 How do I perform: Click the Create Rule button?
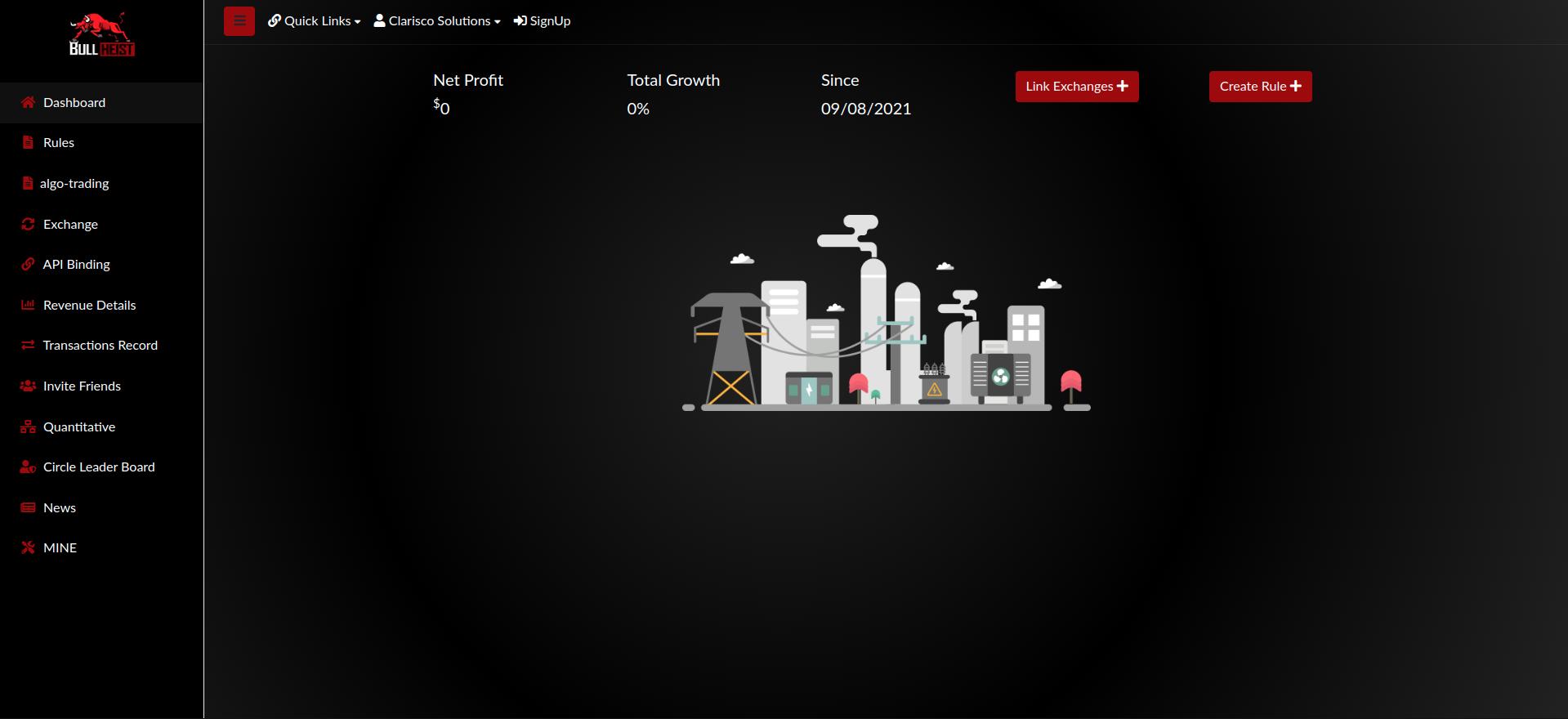pos(1261,87)
